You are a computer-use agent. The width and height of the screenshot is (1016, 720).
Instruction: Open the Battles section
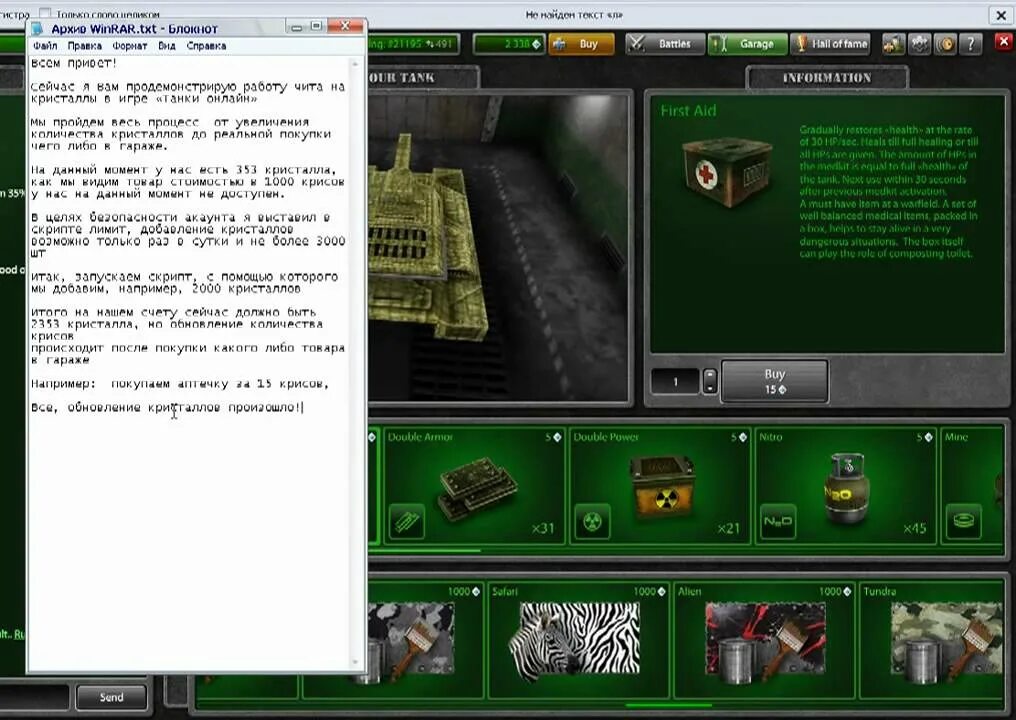coord(664,44)
